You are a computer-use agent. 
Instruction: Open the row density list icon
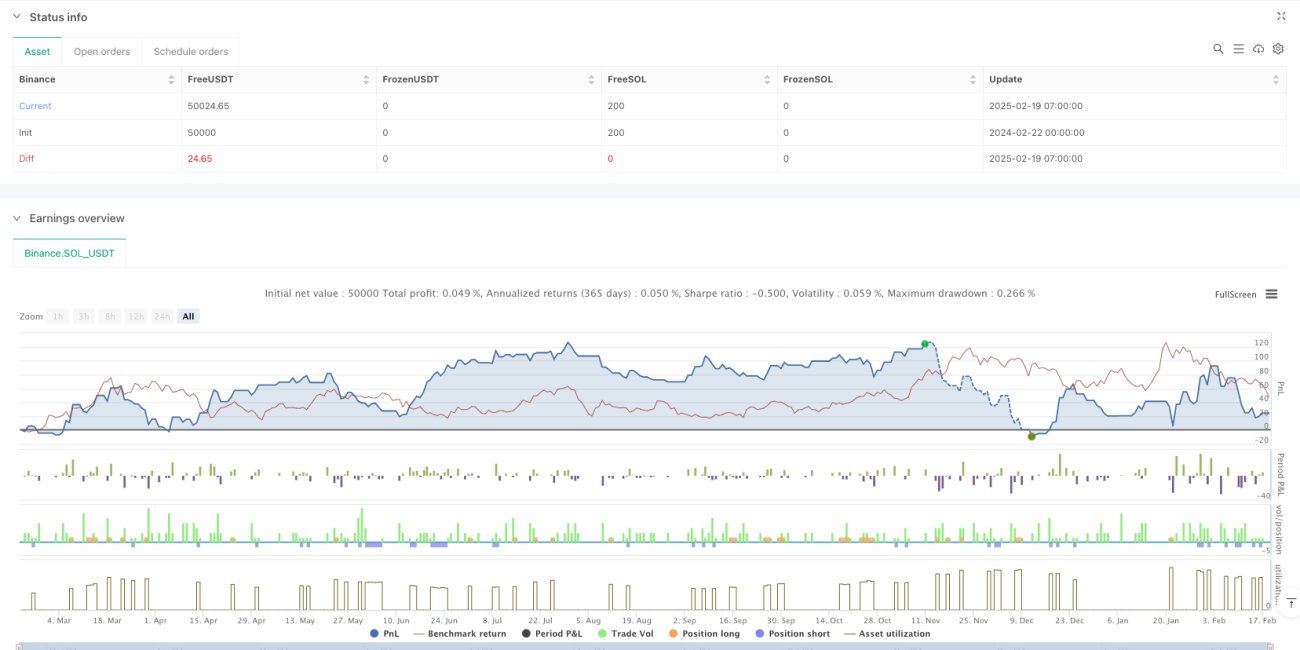(x=1238, y=49)
